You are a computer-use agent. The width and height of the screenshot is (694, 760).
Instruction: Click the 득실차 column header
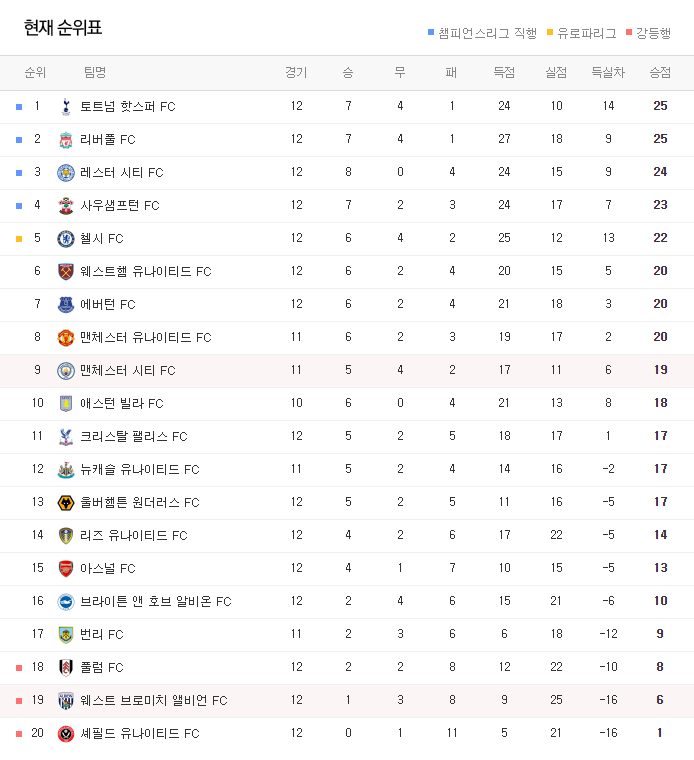tap(608, 73)
